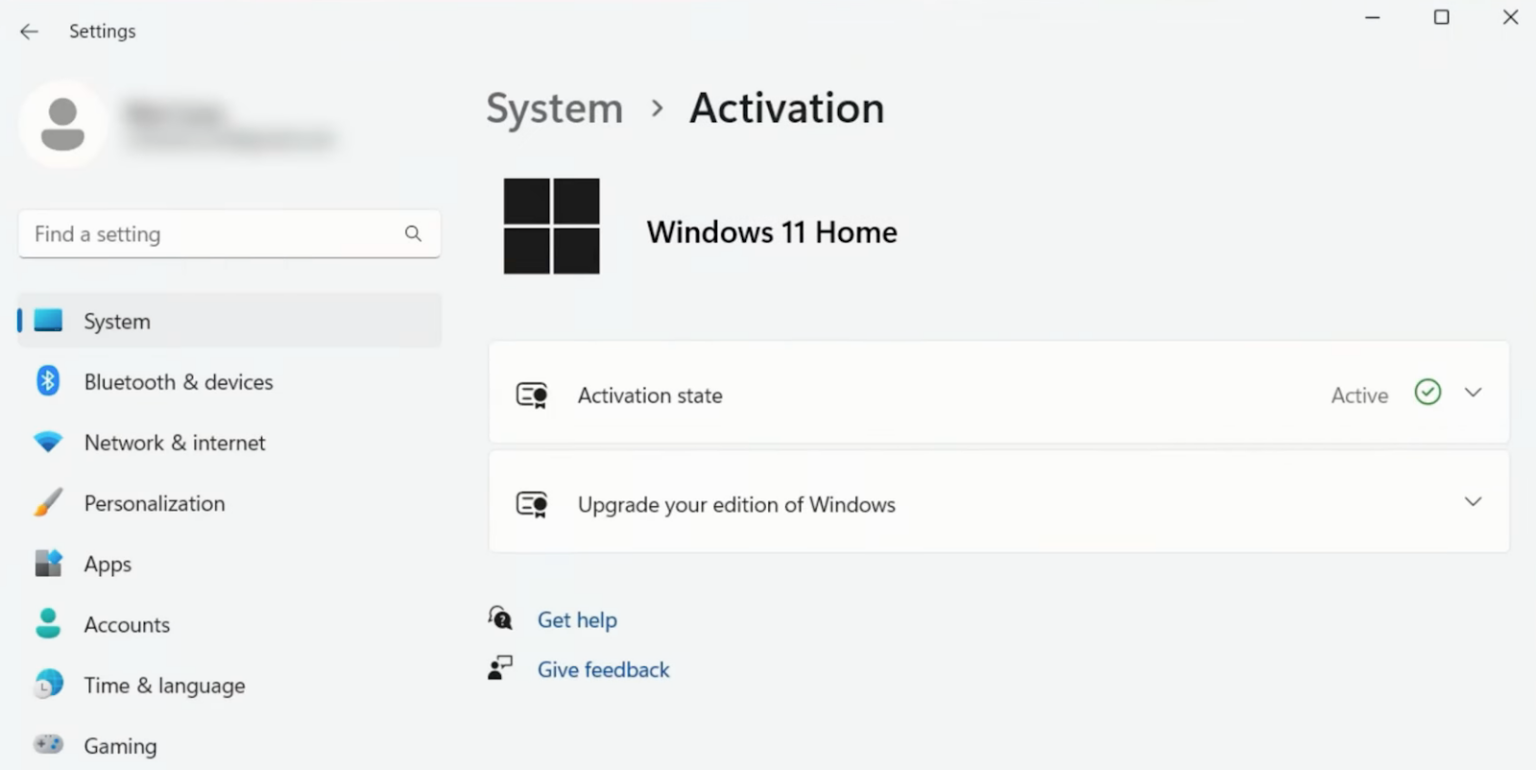Expand the Activation state section
The width and height of the screenshot is (1536, 770).
pyautogui.click(x=1473, y=392)
